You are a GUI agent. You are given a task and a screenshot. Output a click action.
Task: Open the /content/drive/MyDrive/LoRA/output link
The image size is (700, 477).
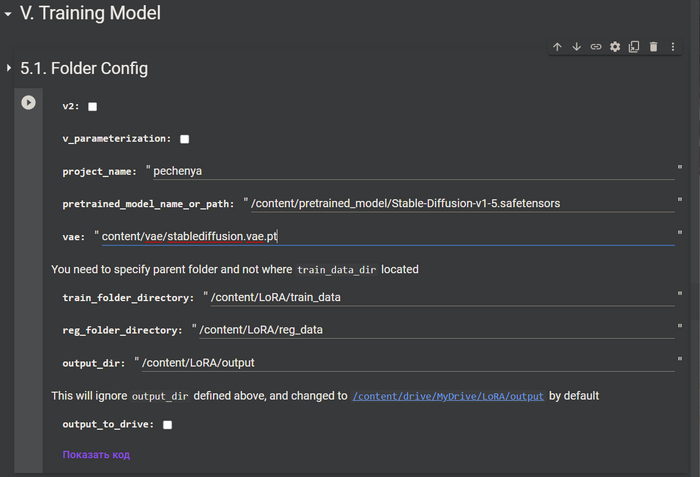448,396
